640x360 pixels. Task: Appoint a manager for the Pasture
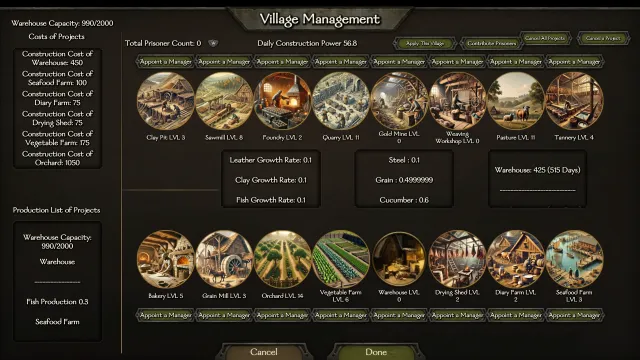click(x=516, y=62)
